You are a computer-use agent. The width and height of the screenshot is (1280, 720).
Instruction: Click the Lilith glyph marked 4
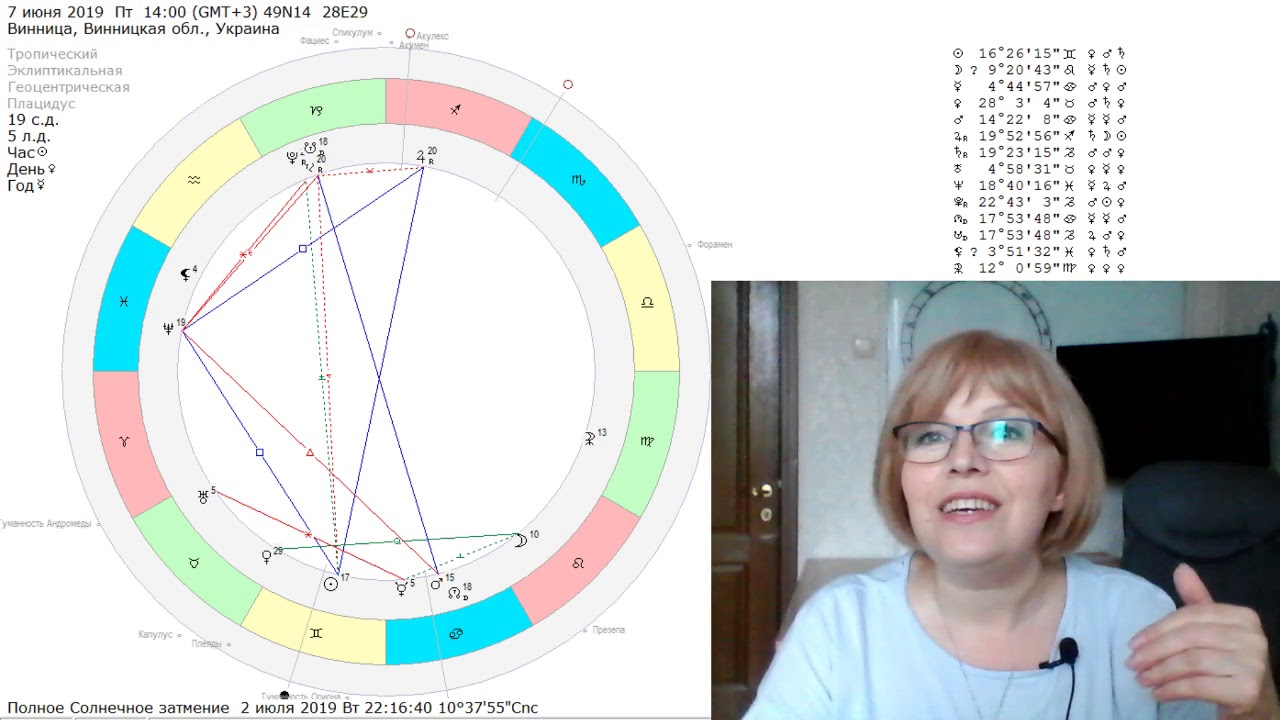pyautogui.click(x=185, y=273)
